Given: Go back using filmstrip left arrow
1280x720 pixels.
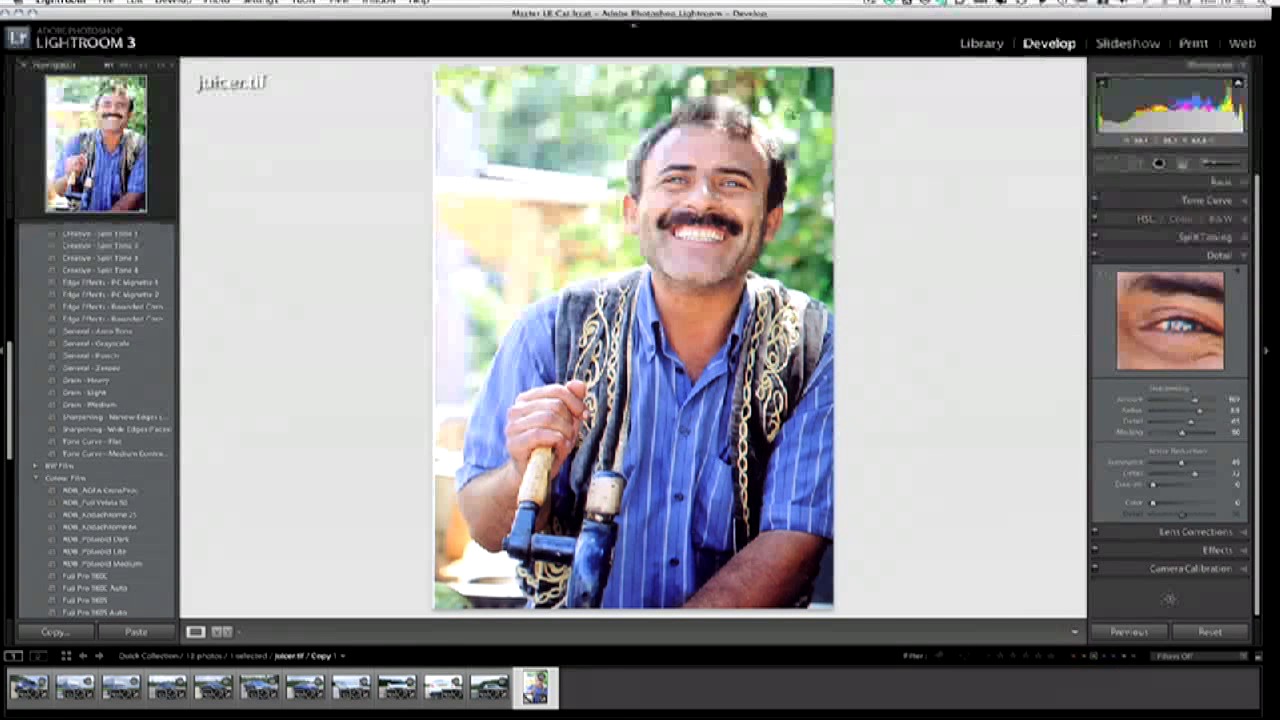Looking at the screenshot, I should (83, 656).
